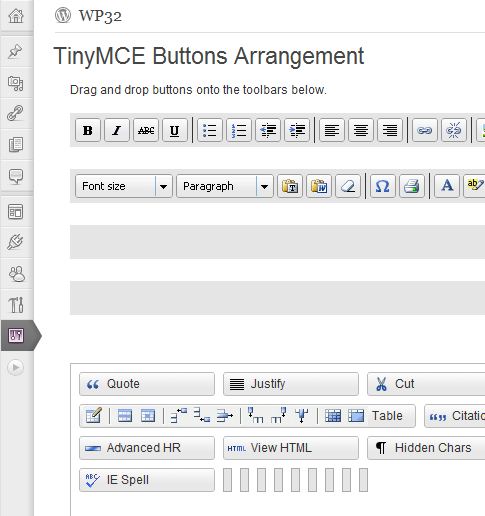
Task: Click the Print icon
Action: (x=412, y=186)
